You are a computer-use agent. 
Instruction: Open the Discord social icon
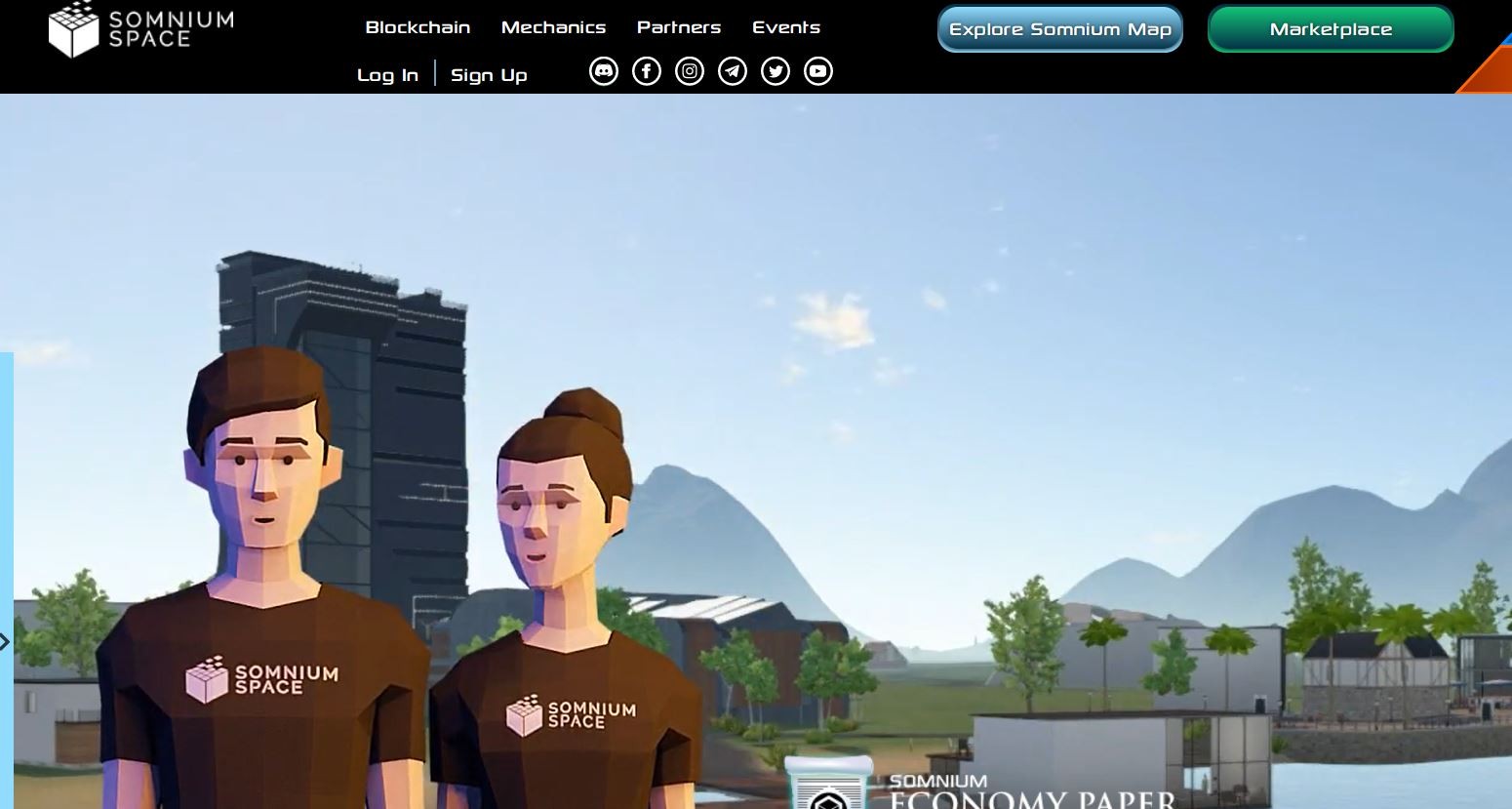pyautogui.click(x=604, y=71)
